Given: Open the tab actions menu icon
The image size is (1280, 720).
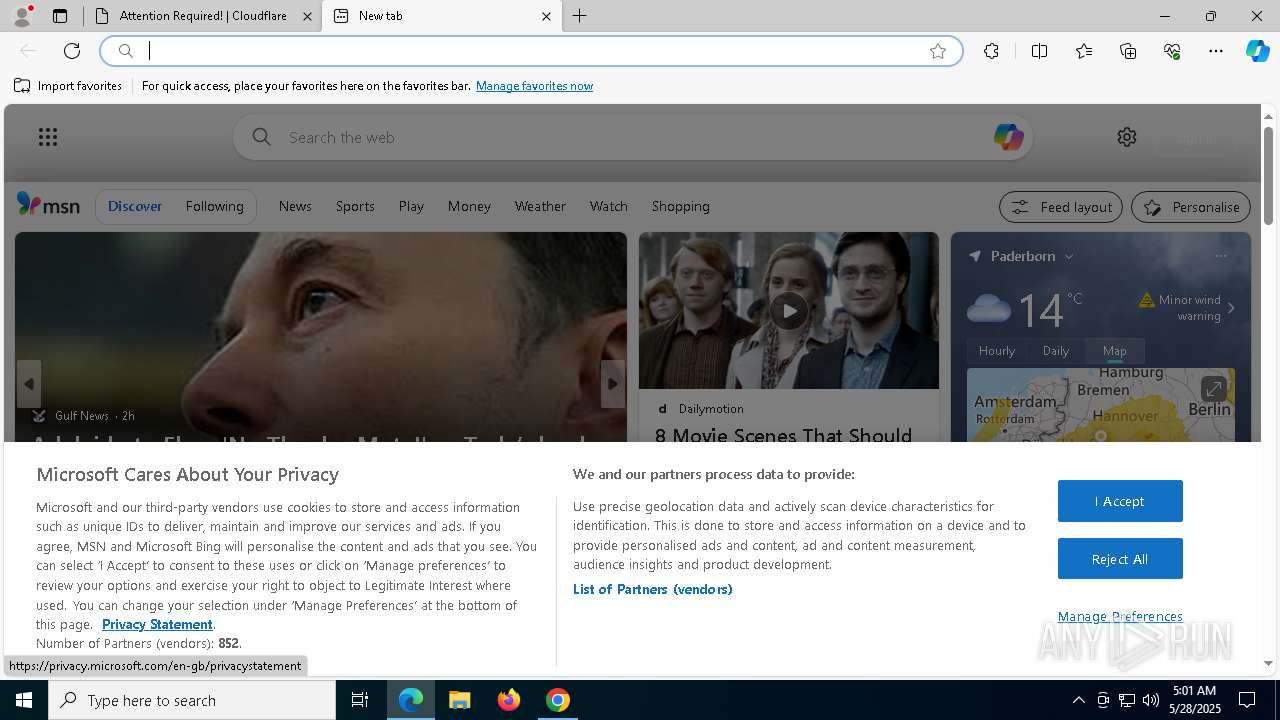Looking at the screenshot, I should [x=60, y=16].
